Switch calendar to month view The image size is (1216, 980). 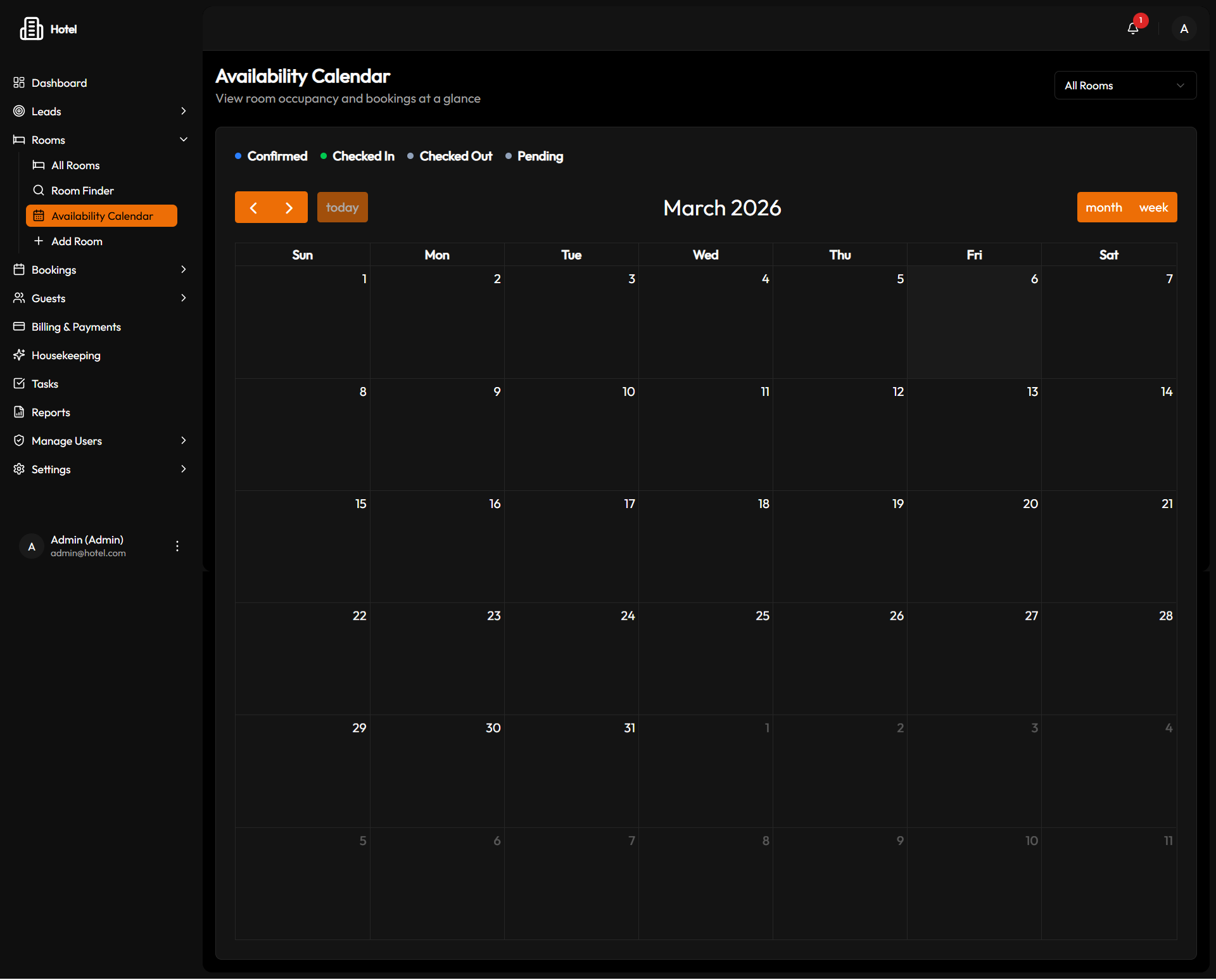(x=1103, y=208)
